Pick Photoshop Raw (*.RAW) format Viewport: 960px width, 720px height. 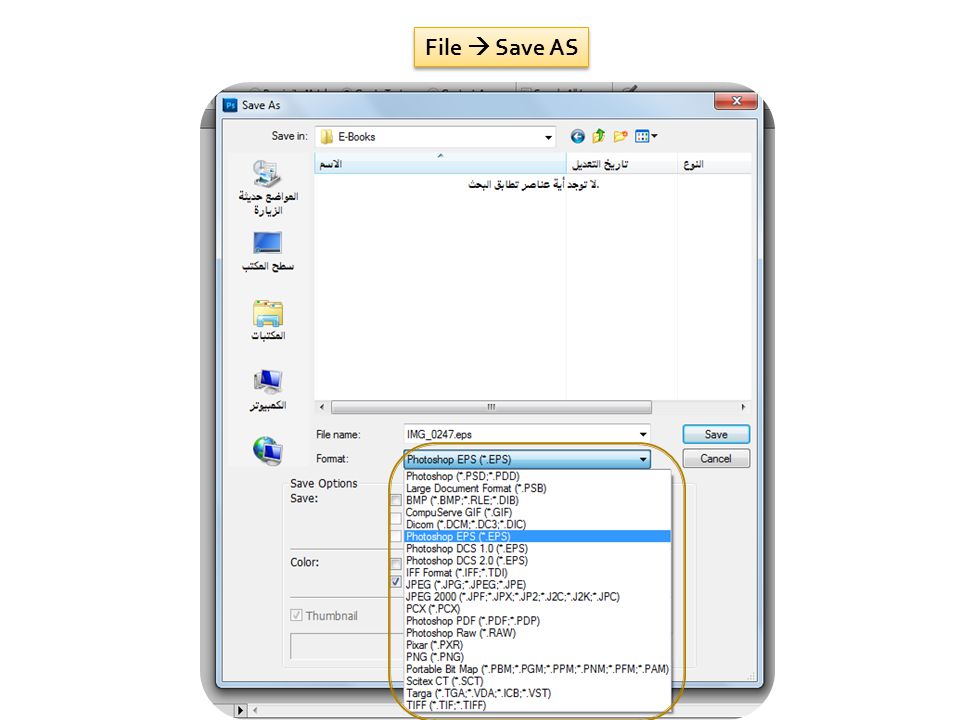pyautogui.click(x=538, y=633)
